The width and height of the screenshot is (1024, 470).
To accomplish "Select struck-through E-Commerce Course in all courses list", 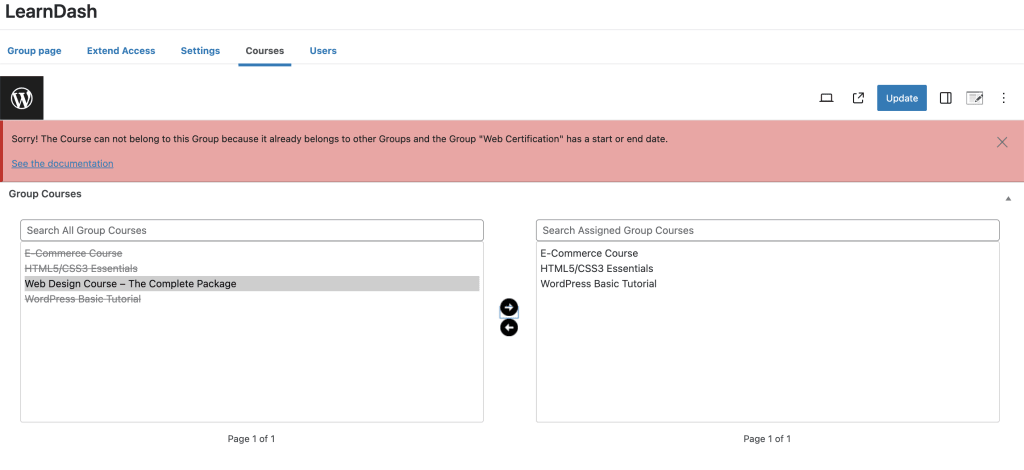I will click(x=73, y=253).
